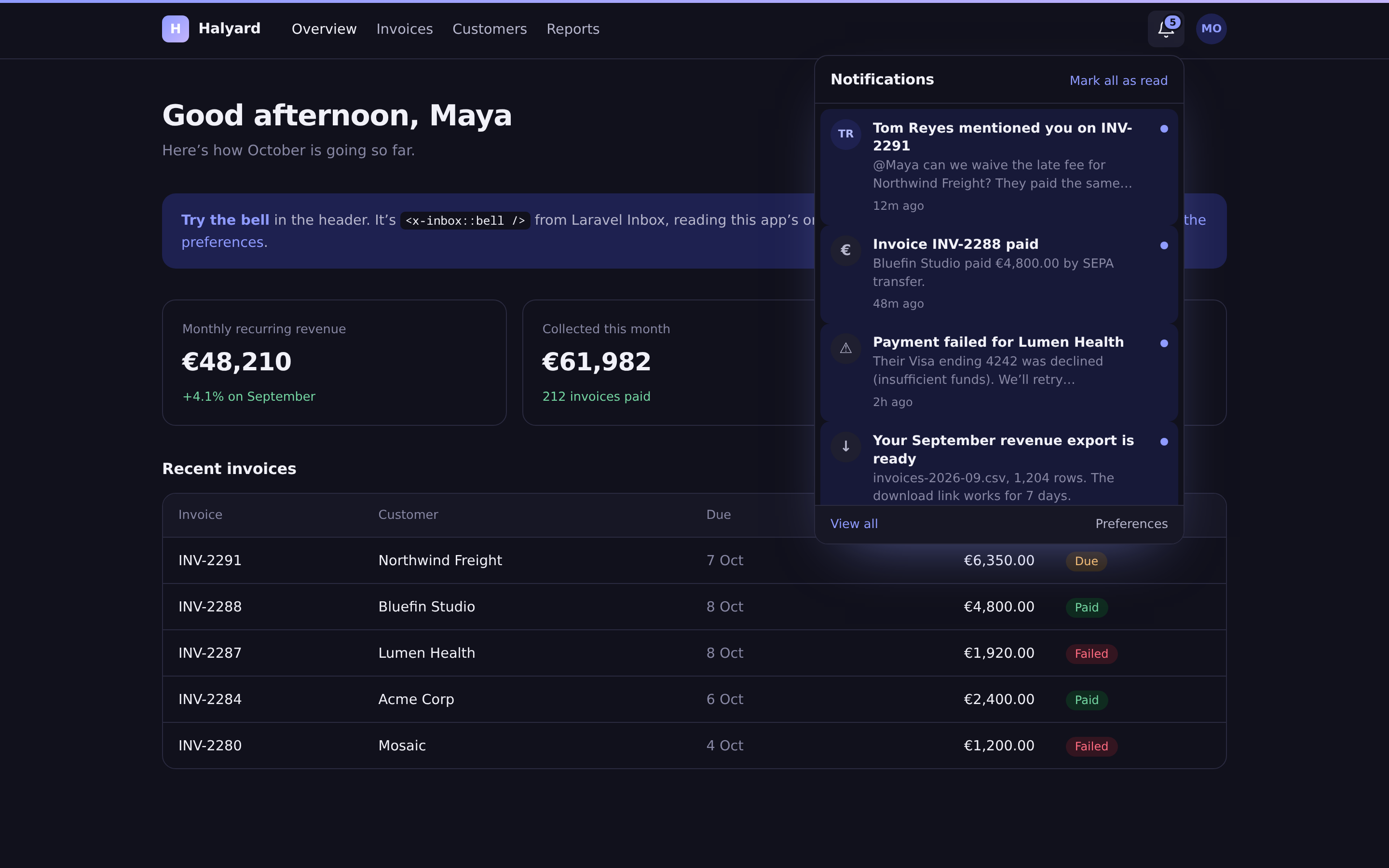This screenshot has height=868, width=1389.
Task: Click the Mosaic customer cell
Action: click(x=402, y=746)
